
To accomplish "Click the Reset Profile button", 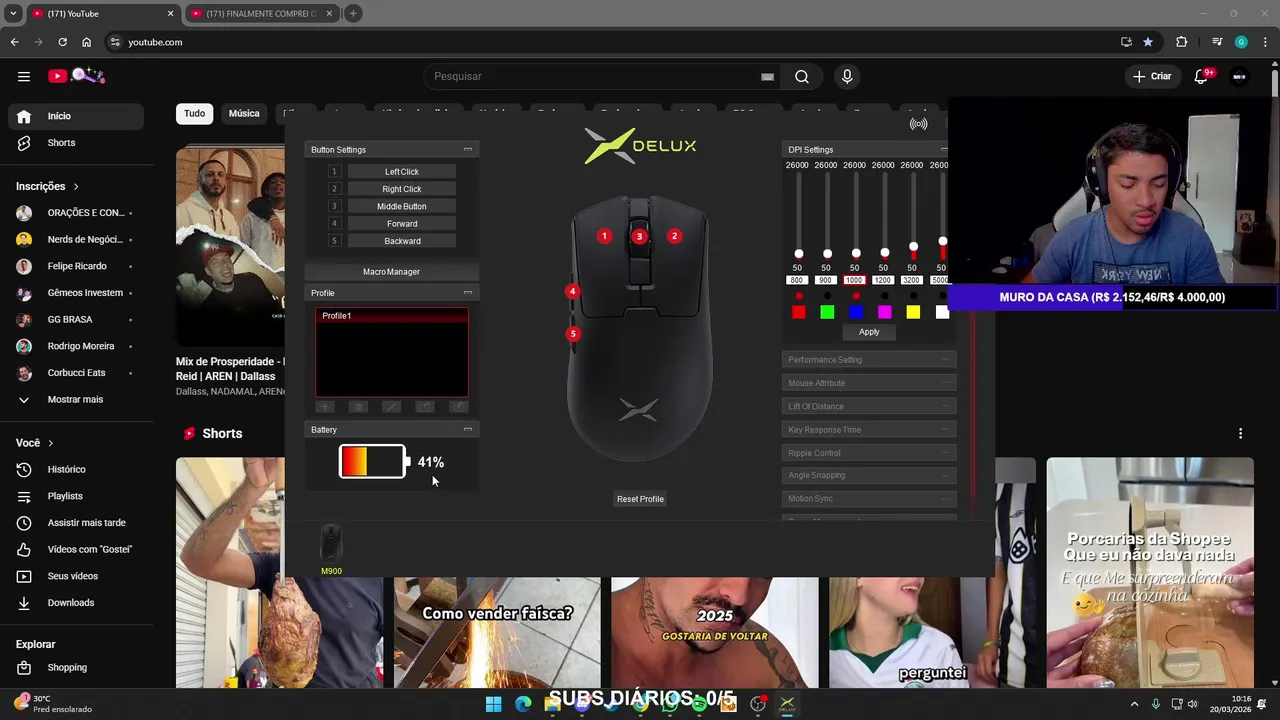I will click(640, 499).
